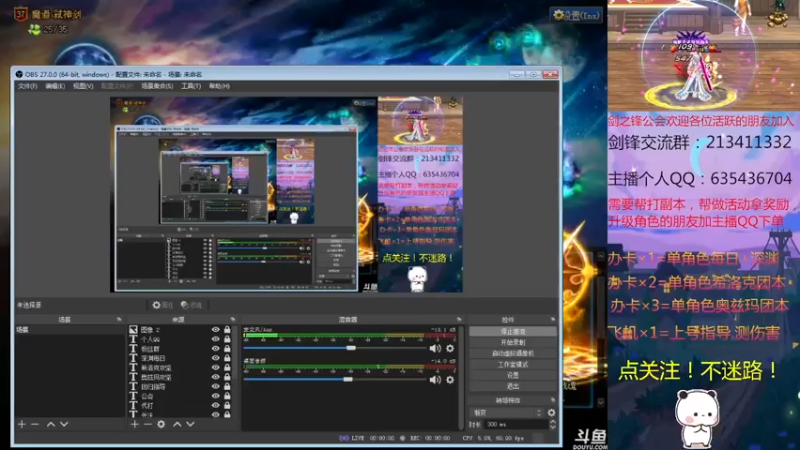This screenshot has height=450, width=800.
Task: Remove scene using the scenes minus icon
Action: click(35, 424)
